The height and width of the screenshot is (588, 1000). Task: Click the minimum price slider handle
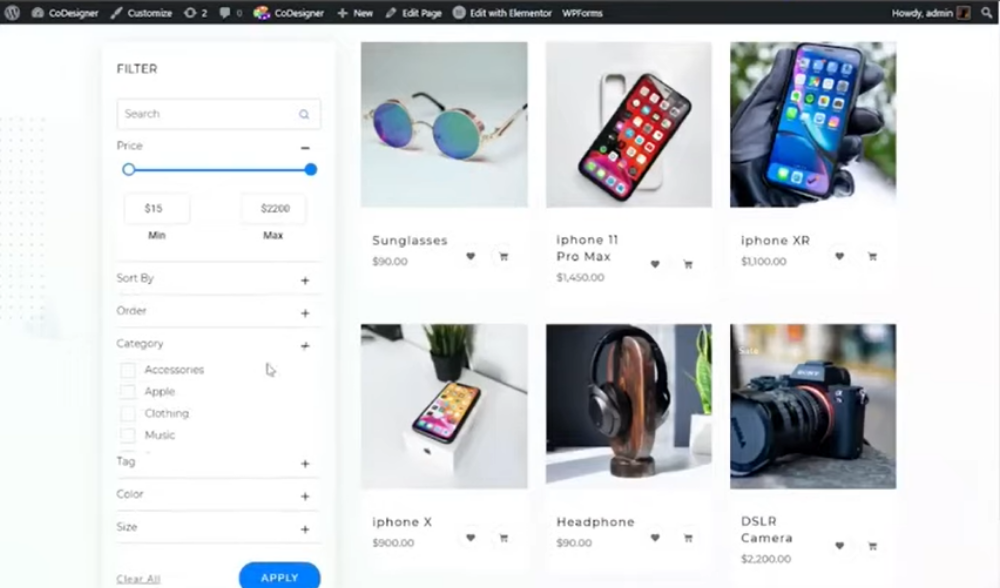point(129,170)
